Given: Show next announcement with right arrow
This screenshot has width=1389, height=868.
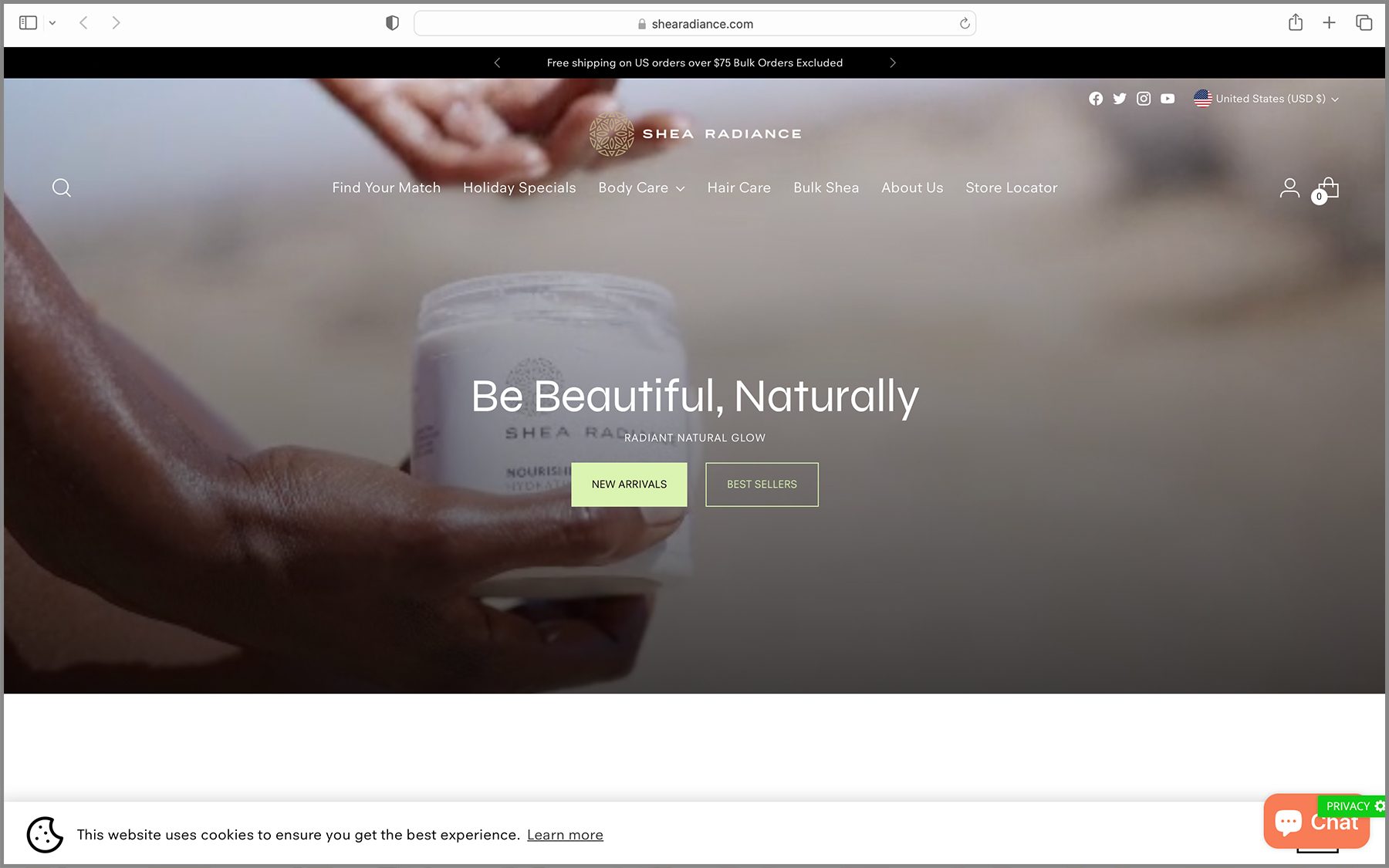Looking at the screenshot, I should coord(893,62).
